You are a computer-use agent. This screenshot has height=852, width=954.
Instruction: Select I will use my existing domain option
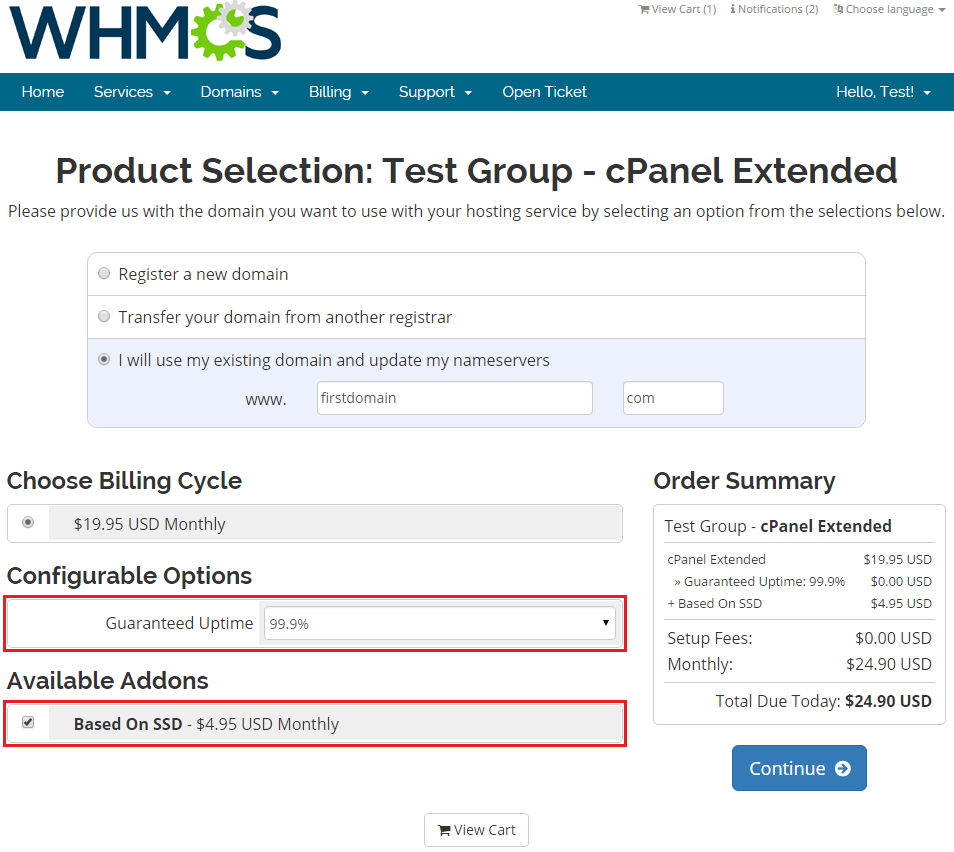click(x=104, y=360)
